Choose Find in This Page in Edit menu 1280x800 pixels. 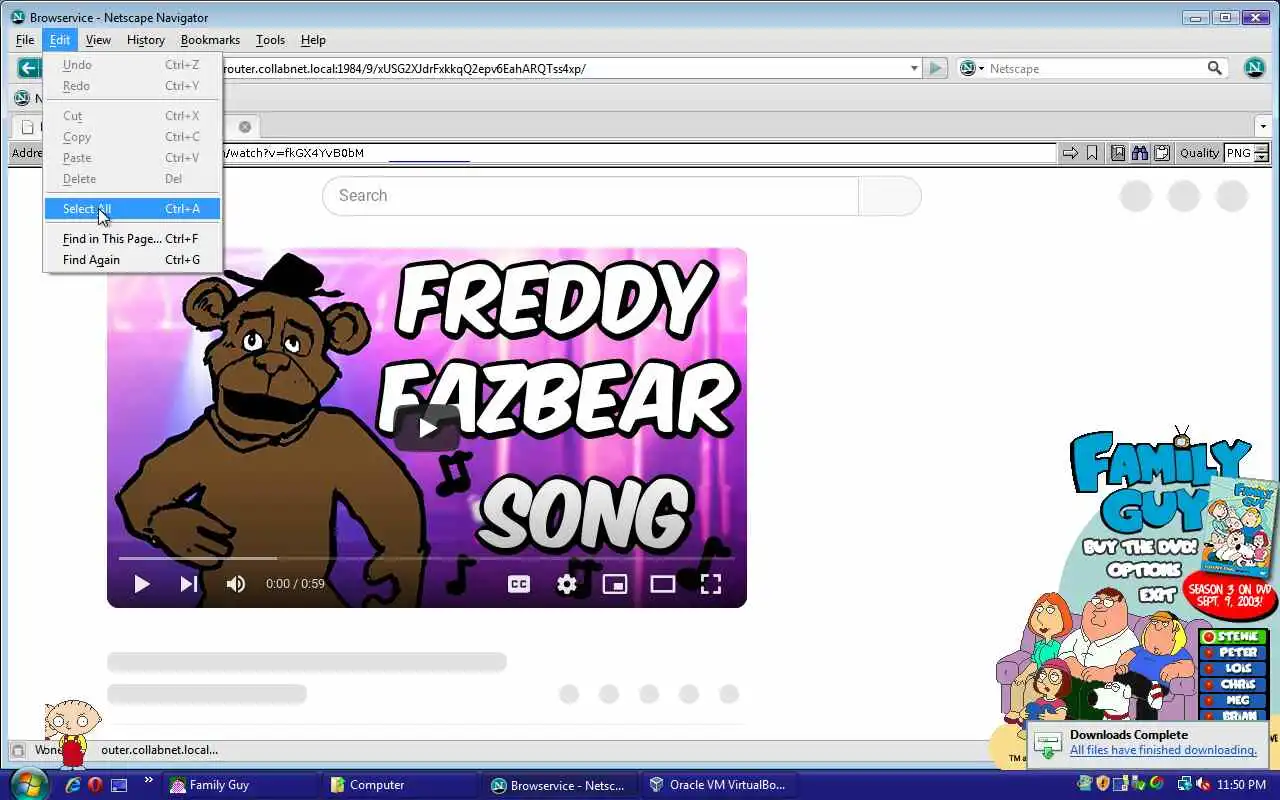132,239
